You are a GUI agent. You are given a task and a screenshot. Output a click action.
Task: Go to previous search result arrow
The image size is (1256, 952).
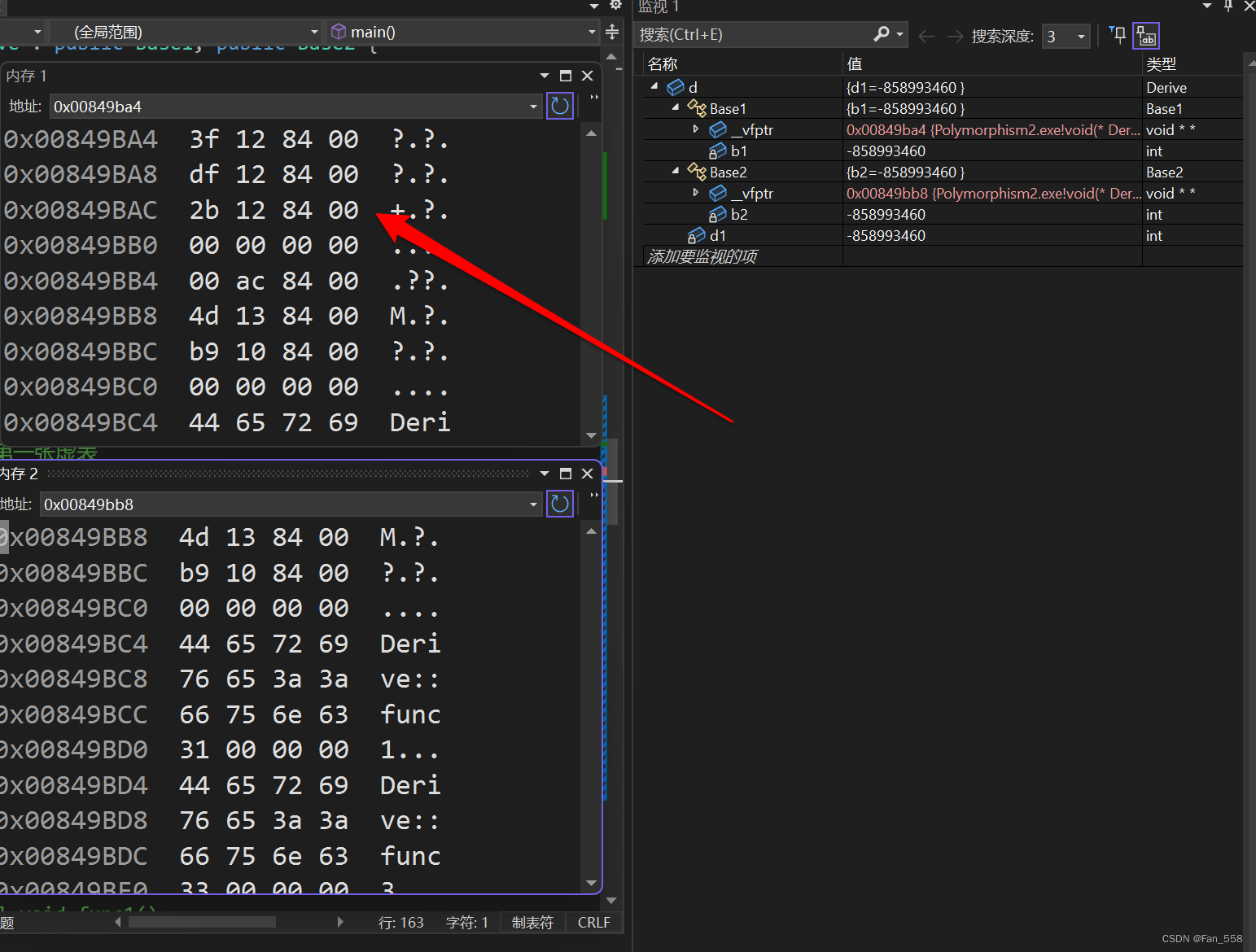click(926, 36)
